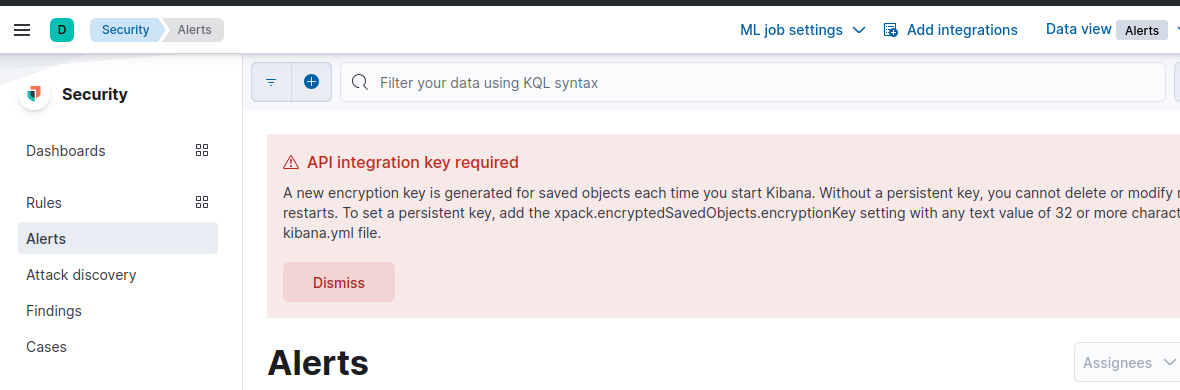The width and height of the screenshot is (1180, 390).
Task: Click the Add integrations icon
Action: 891,30
